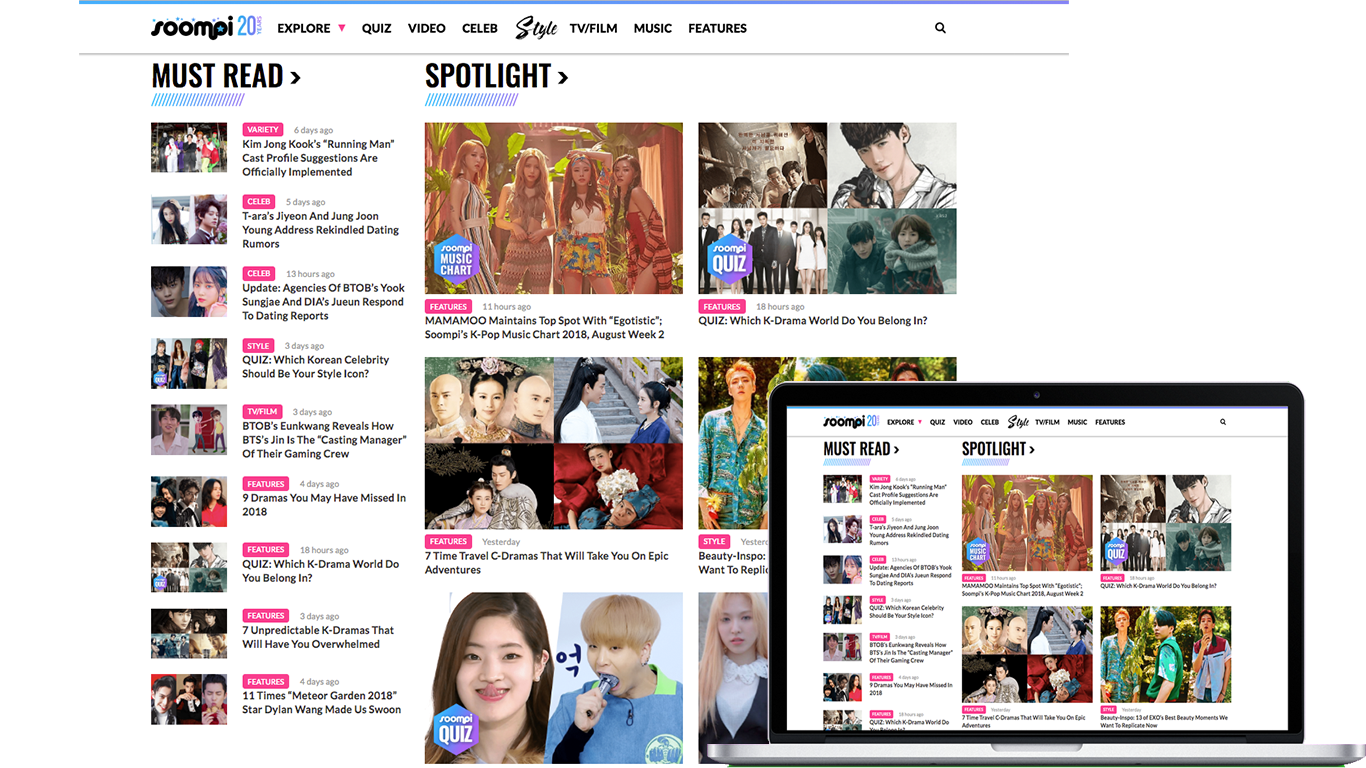
Task: Open the Korean Celebrity Style Icon quiz headline in the main list
Action: 315,367
